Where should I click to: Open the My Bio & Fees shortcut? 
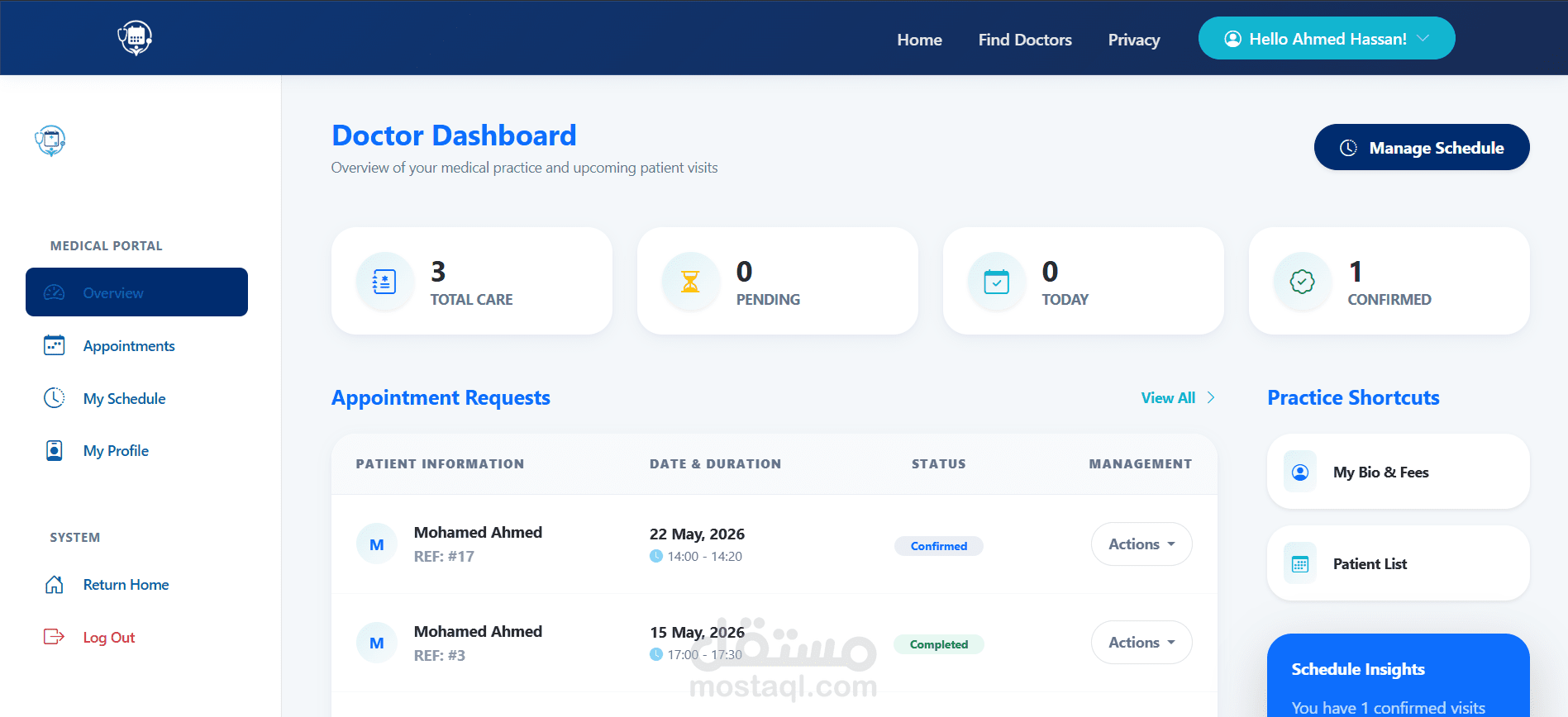[x=1398, y=472]
